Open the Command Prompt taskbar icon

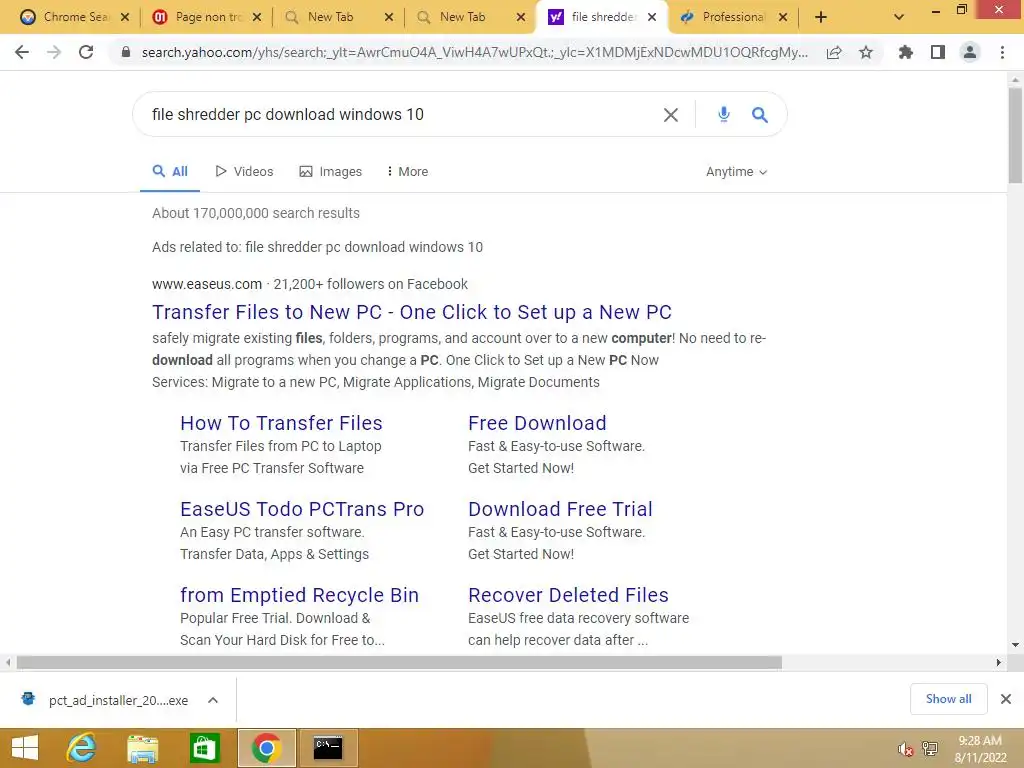(x=328, y=748)
